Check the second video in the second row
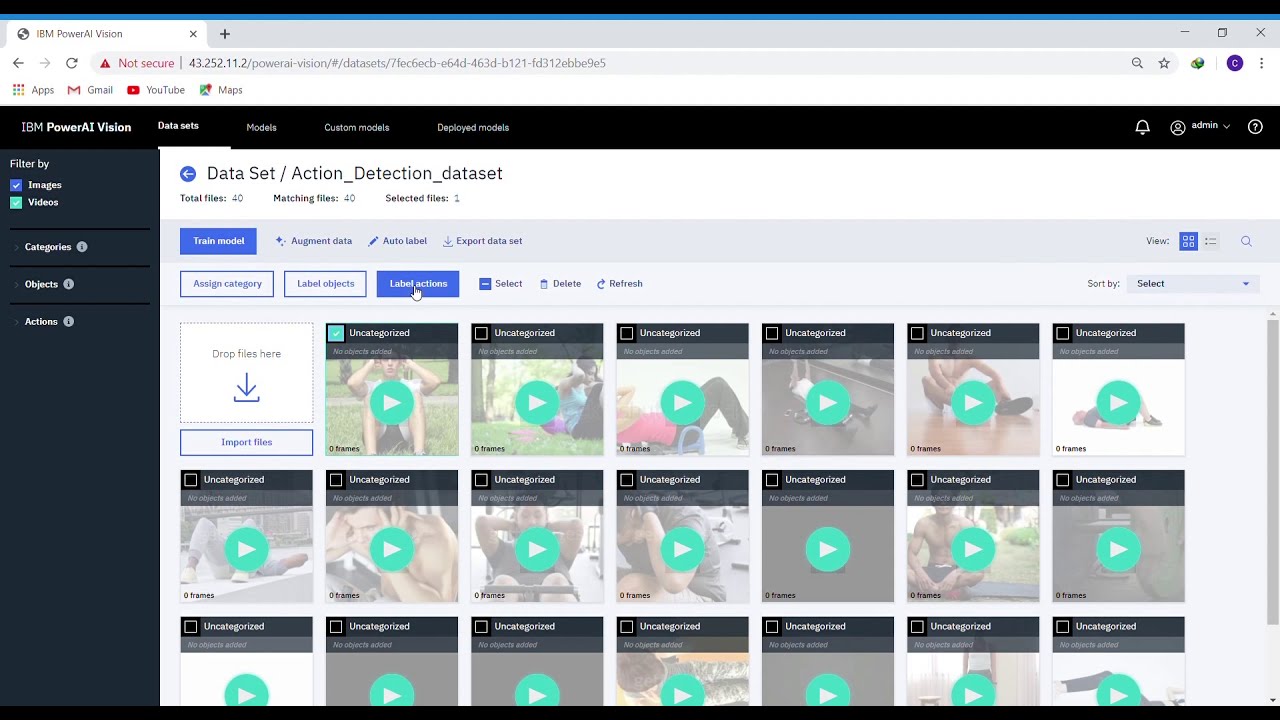 (336, 480)
